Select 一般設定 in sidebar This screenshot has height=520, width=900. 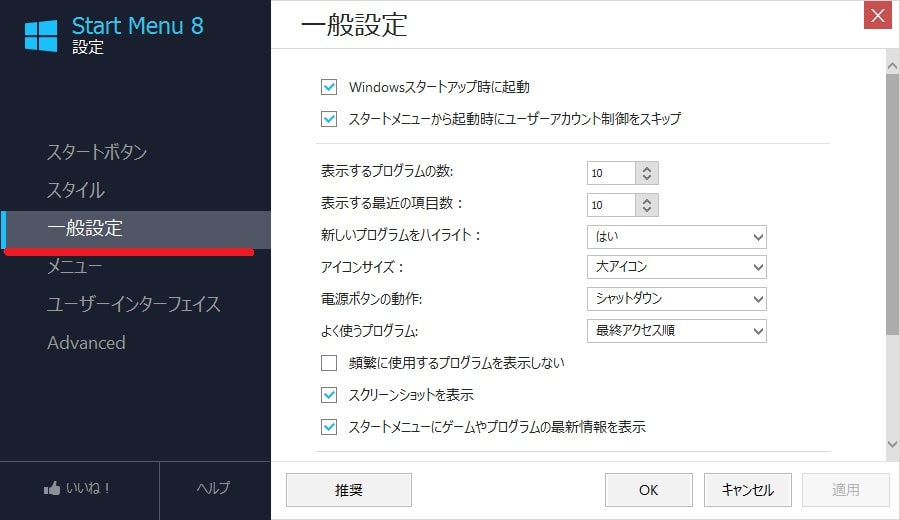[x=135, y=228]
